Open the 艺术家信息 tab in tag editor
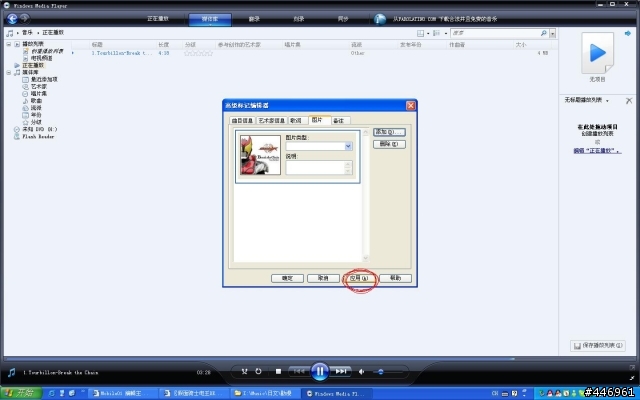Screen dimensions: 640x400 pos(271,120)
